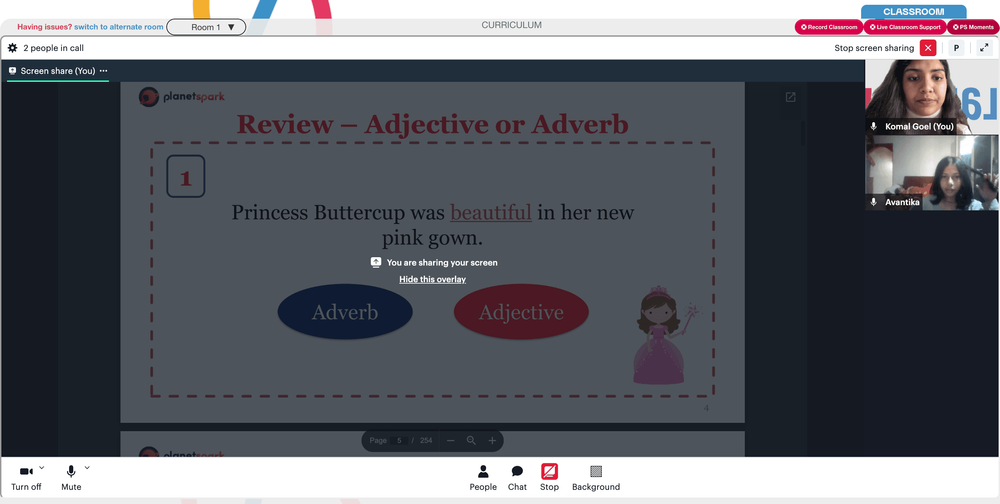Click the princess illustration on slide

point(665,335)
